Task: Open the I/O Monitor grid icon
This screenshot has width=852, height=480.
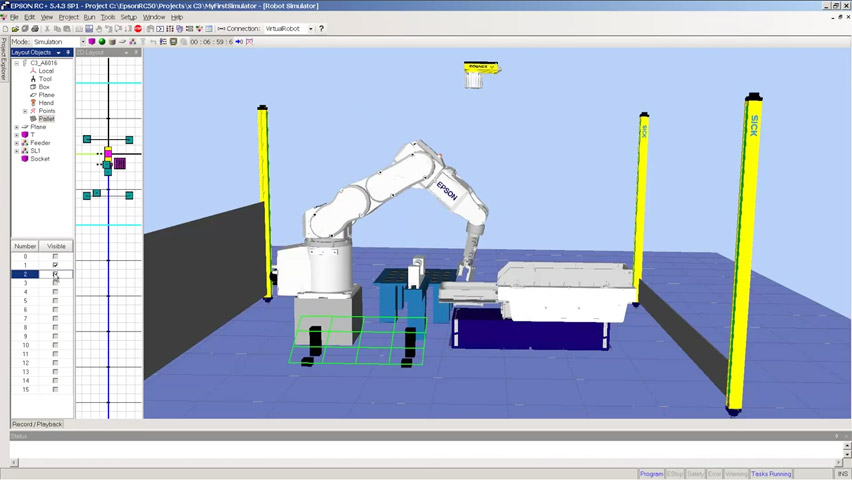Action: click(x=170, y=29)
